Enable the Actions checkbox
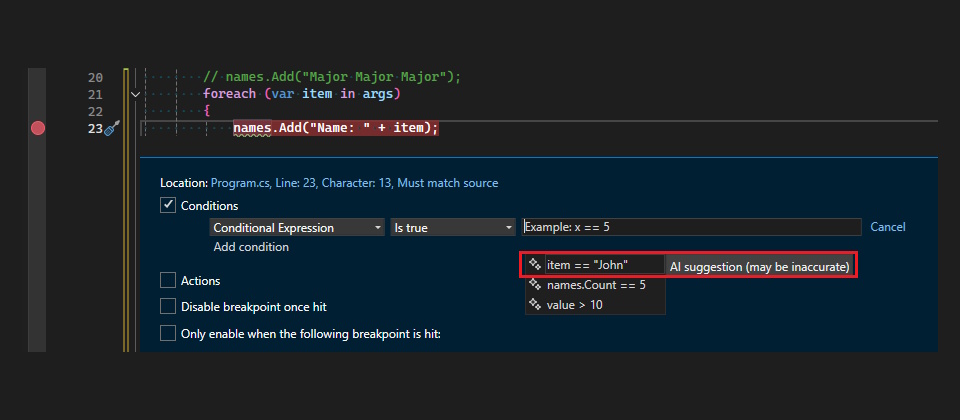The image size is (960, 420). click(168, 281)
